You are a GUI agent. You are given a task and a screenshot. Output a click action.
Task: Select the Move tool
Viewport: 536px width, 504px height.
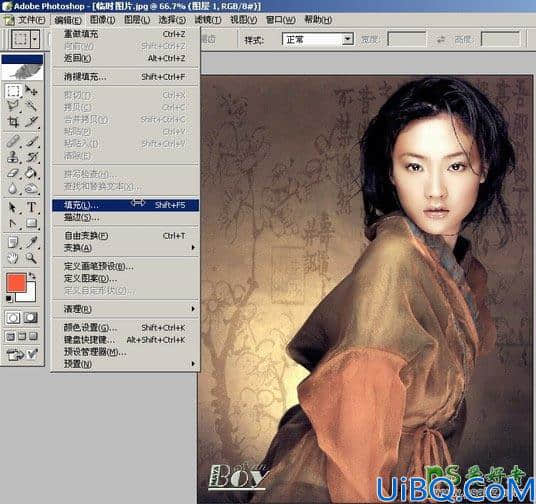point(31,91)
